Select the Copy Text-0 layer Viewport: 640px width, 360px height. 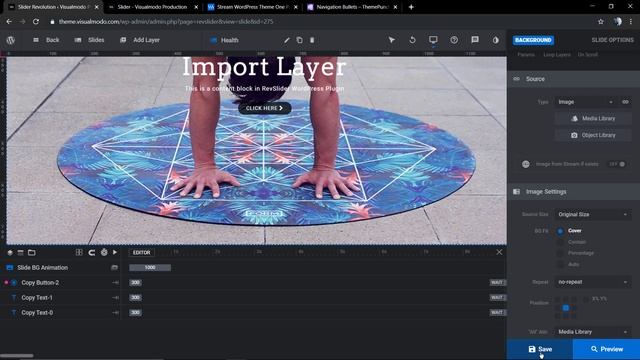click(60, 313)
